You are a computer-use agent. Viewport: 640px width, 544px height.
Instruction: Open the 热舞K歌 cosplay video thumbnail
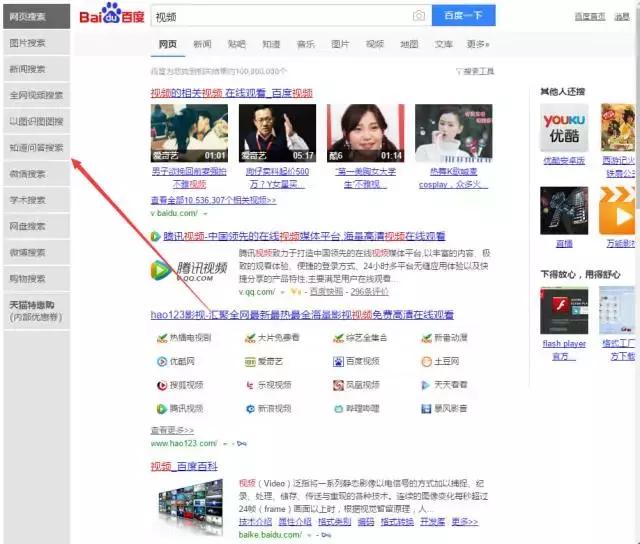click(x=454, y=133)
